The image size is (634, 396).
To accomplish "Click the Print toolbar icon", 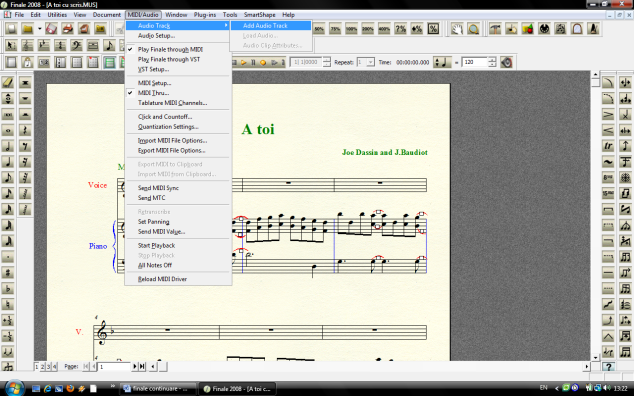I will (68, 29).
